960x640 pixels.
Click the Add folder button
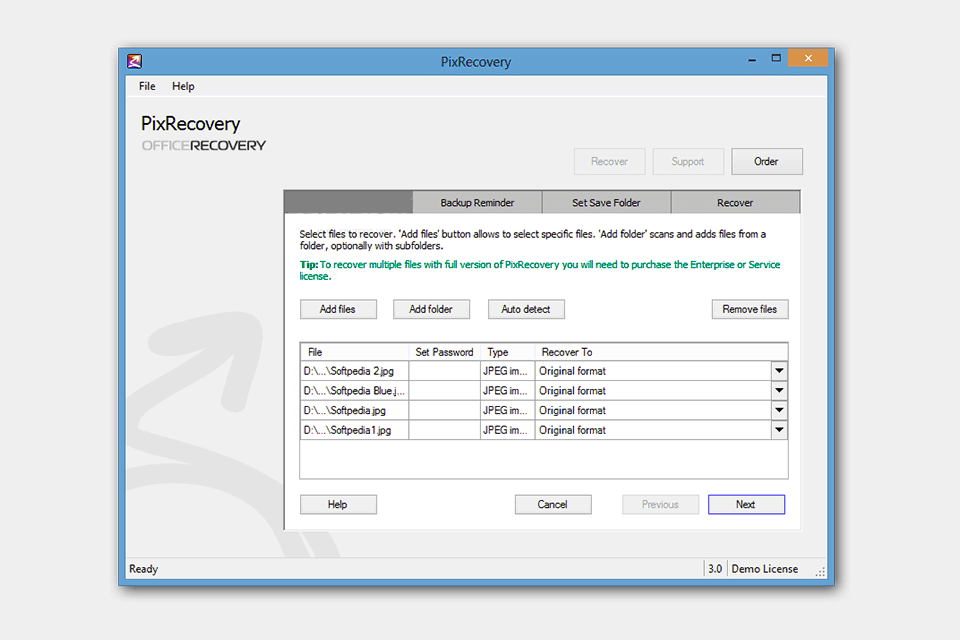point(431,309)
